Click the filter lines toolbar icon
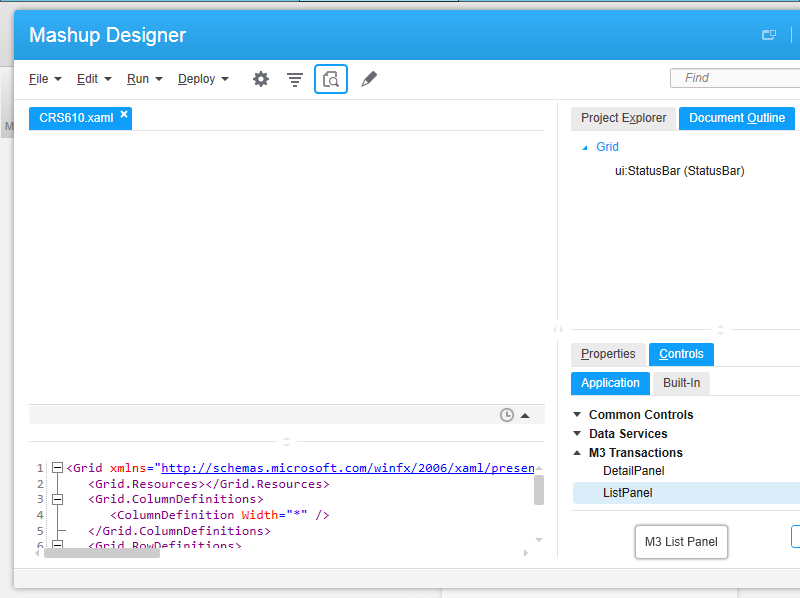The width and height of the screenshot is (800, 598). [295, 79]
